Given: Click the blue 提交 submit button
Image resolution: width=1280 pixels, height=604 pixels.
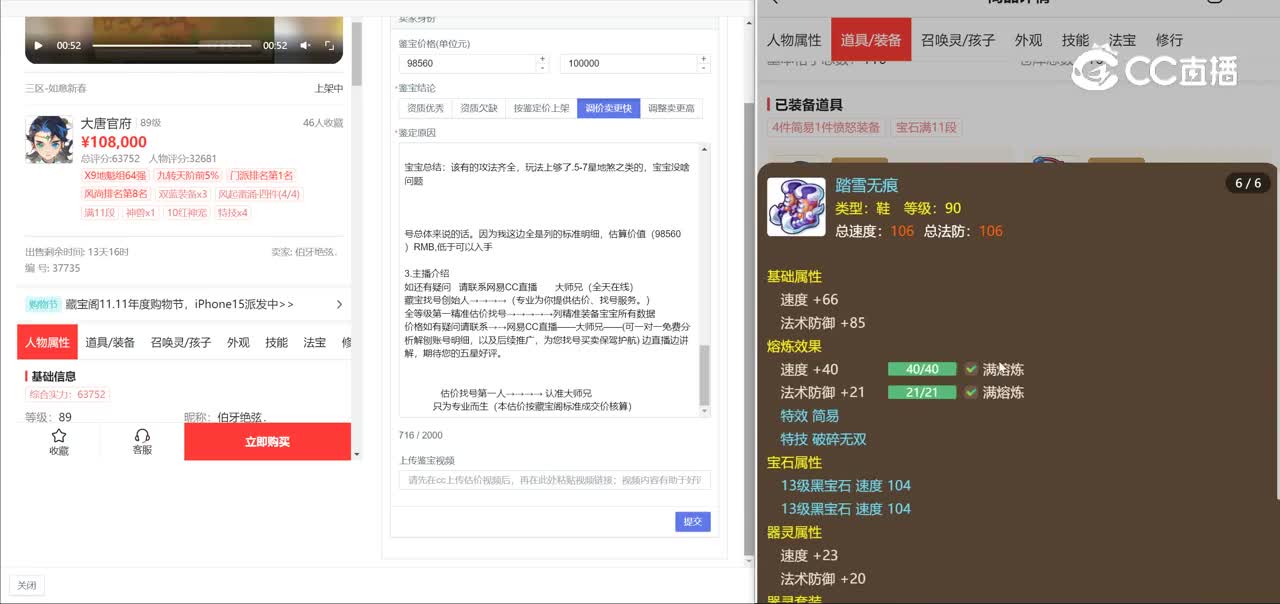Looking at the screenshot, I should point(692,521).
